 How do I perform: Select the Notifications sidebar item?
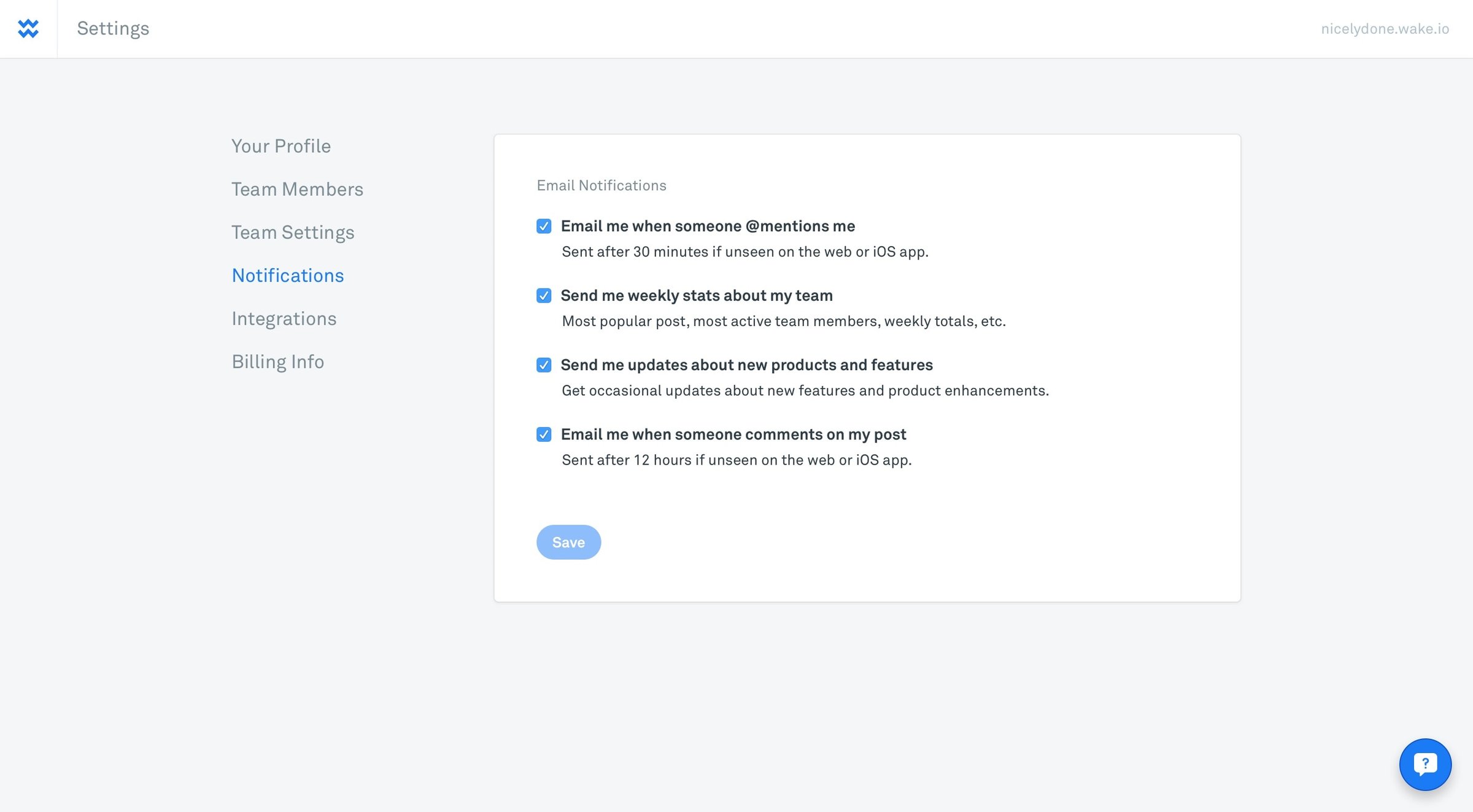point(288,276)
